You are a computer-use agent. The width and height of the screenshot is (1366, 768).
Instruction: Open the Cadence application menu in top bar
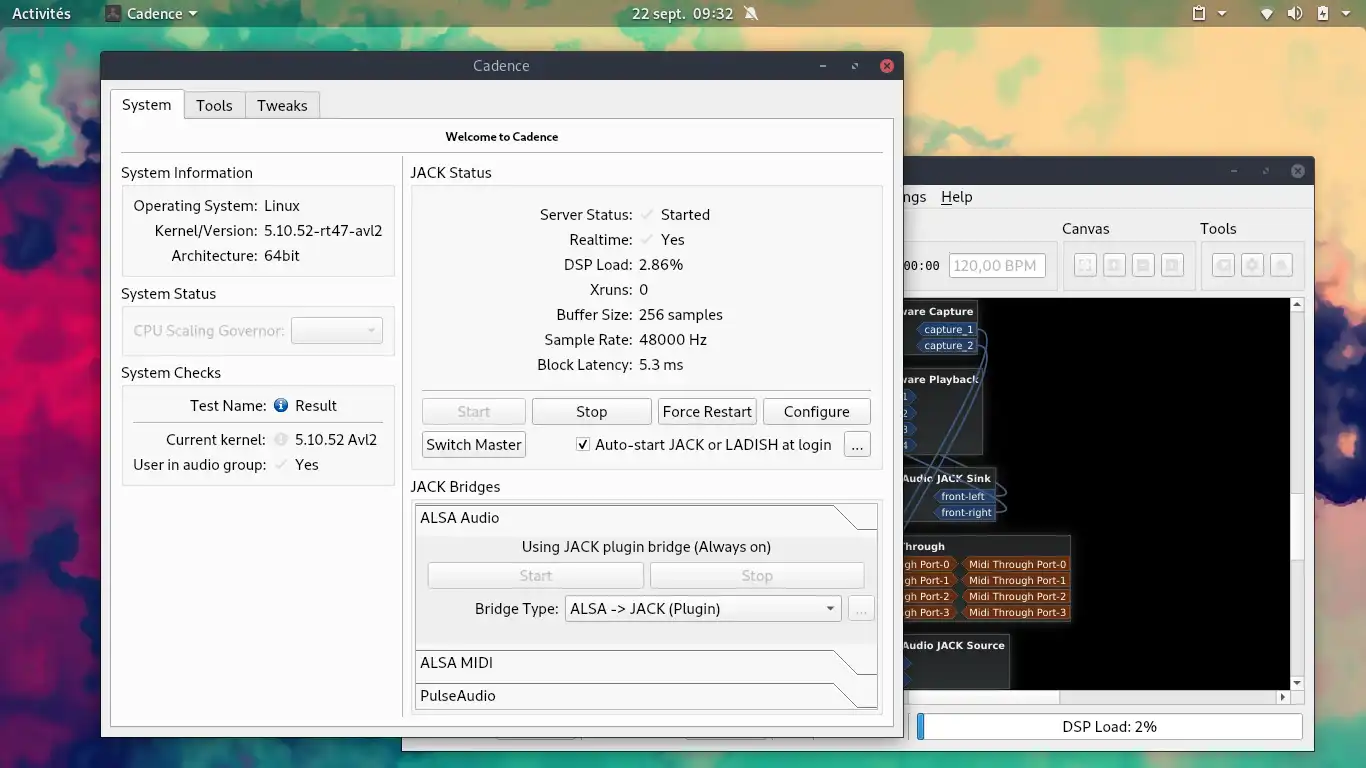pos(152,14)
